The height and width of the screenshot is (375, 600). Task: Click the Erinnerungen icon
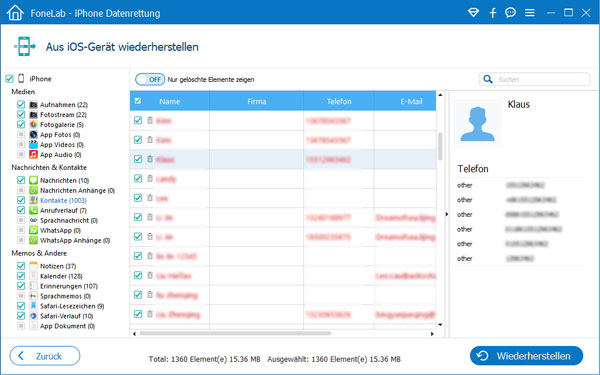34,286
